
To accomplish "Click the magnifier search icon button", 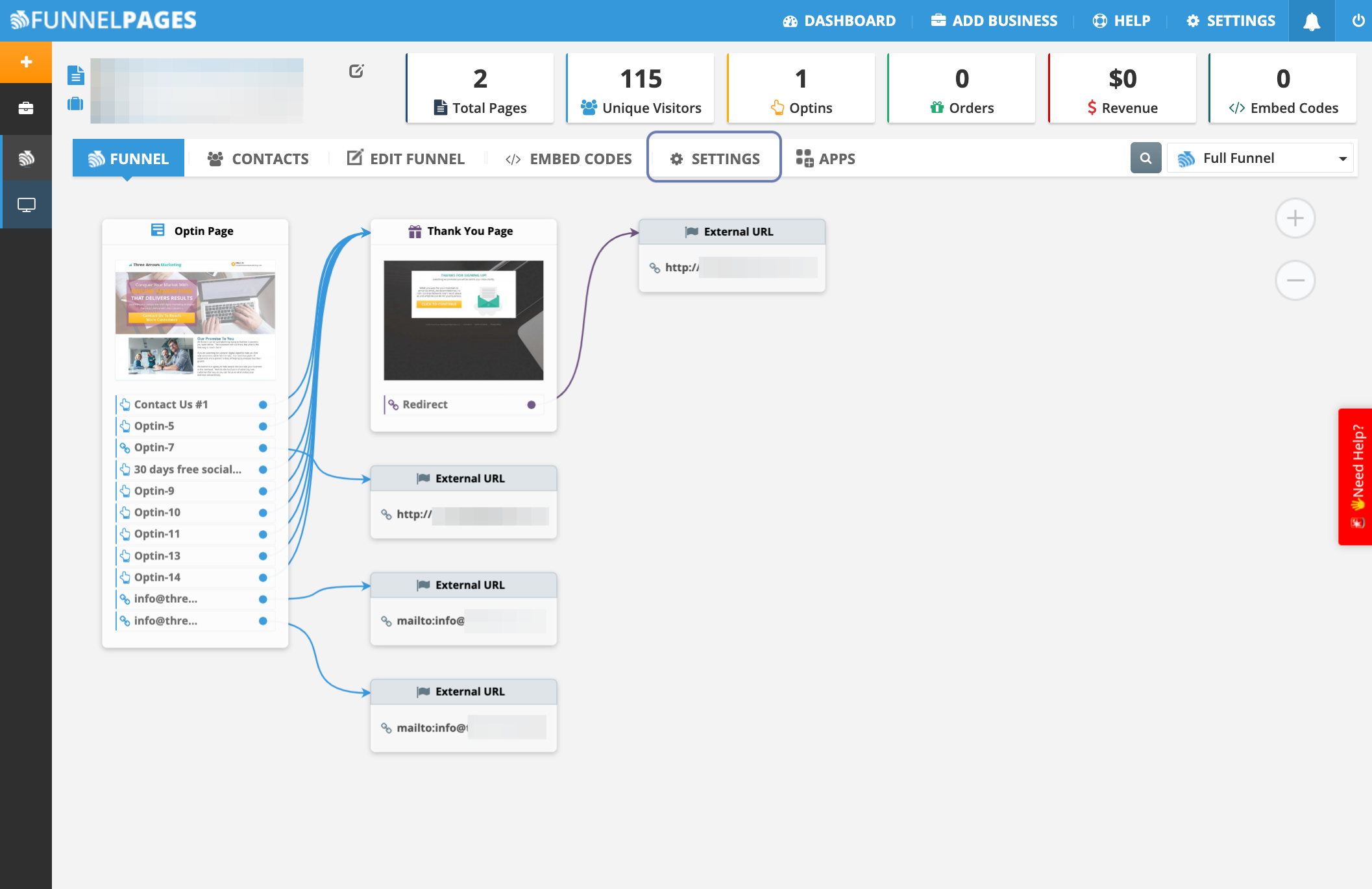I will (x=1145, y=158).
